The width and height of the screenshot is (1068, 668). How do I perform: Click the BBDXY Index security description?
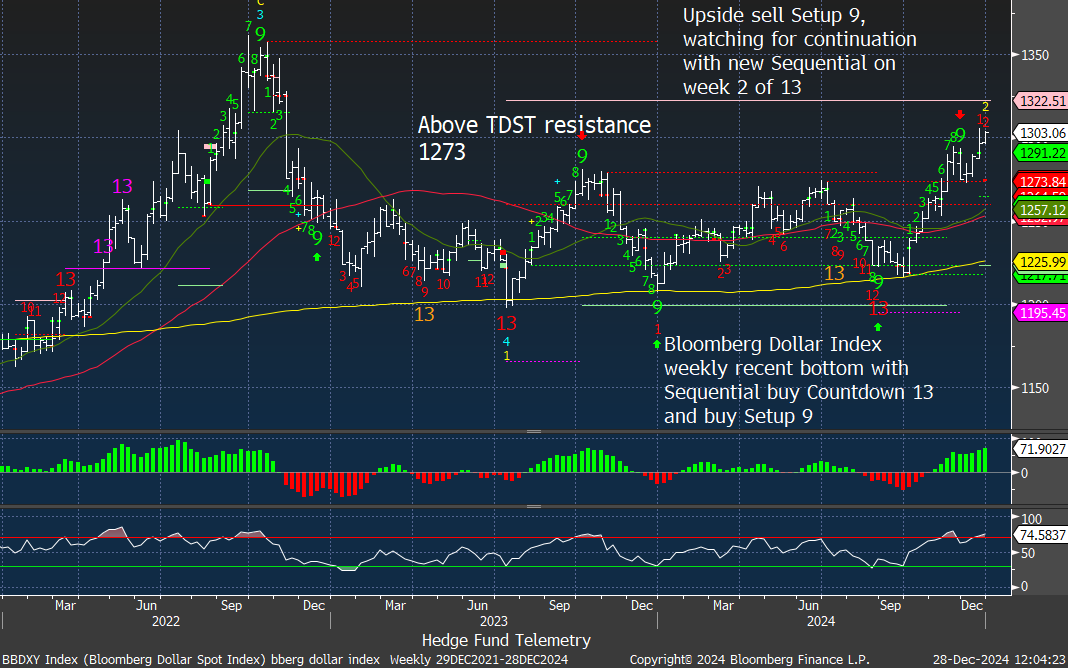pos(191,660)
